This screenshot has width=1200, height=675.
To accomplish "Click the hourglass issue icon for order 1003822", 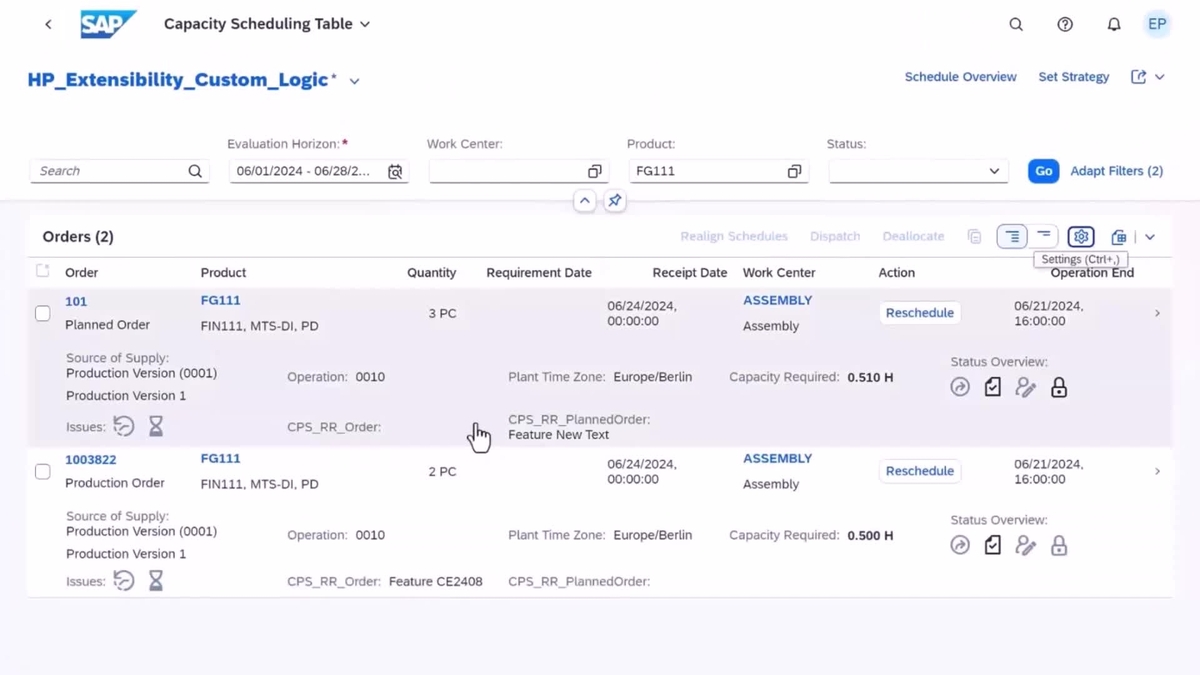I will (x=156, y=580).
